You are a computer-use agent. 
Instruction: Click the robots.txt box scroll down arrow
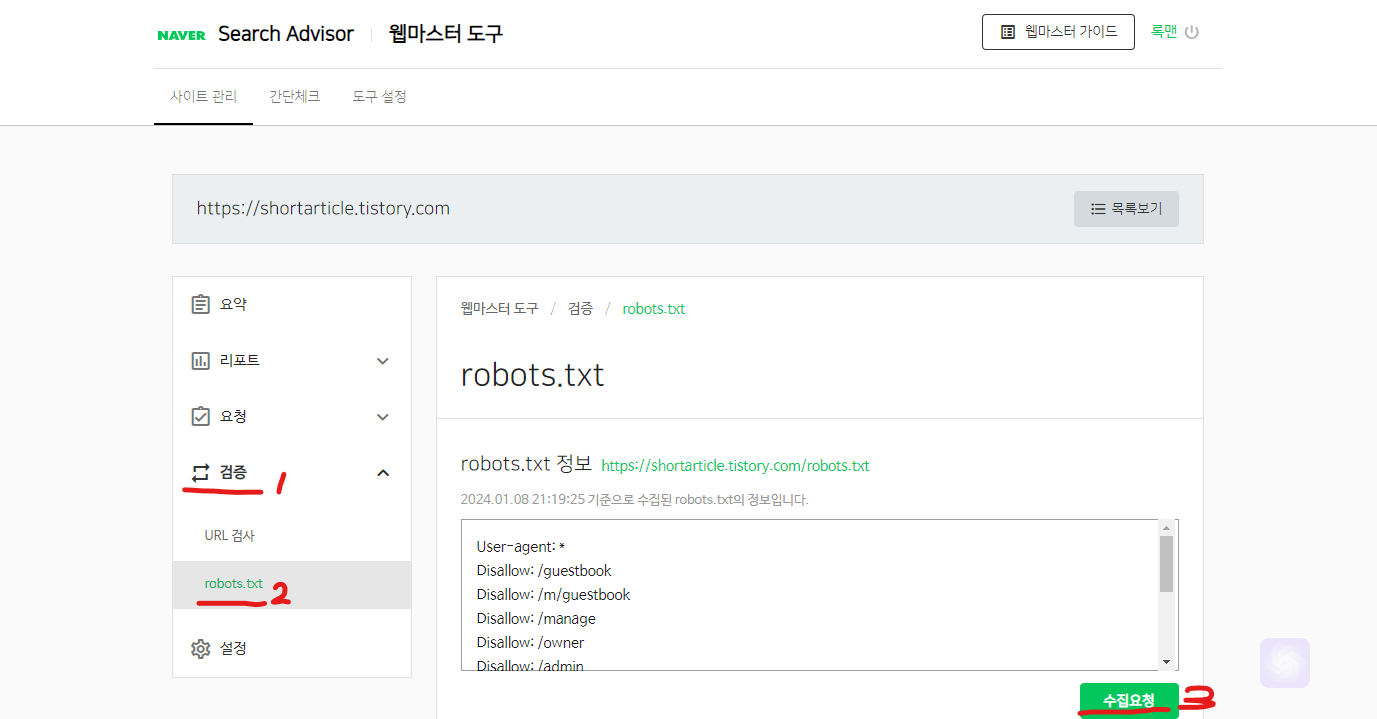1166,662
